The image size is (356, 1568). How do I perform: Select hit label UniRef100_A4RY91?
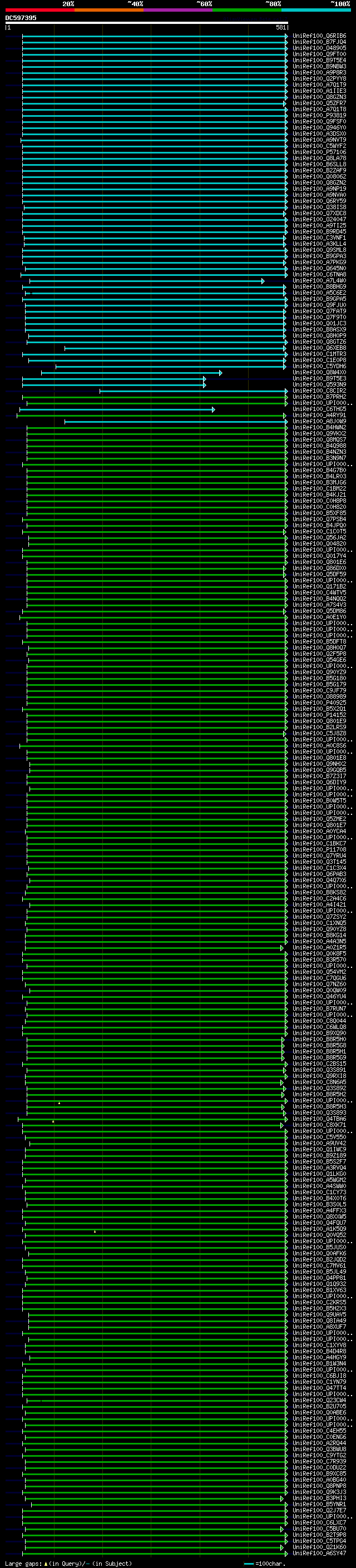[x=319, y=416]
